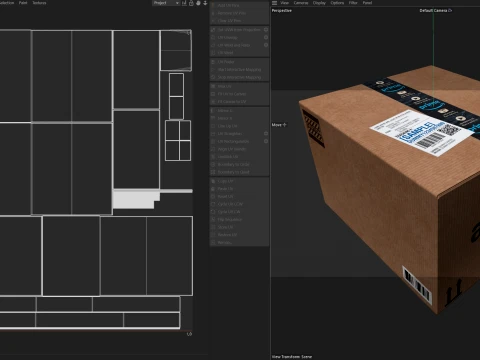Screen dimensions: 480x360
Task: Open options gear next to UV Rectangularize
Action: pos(266,141)
